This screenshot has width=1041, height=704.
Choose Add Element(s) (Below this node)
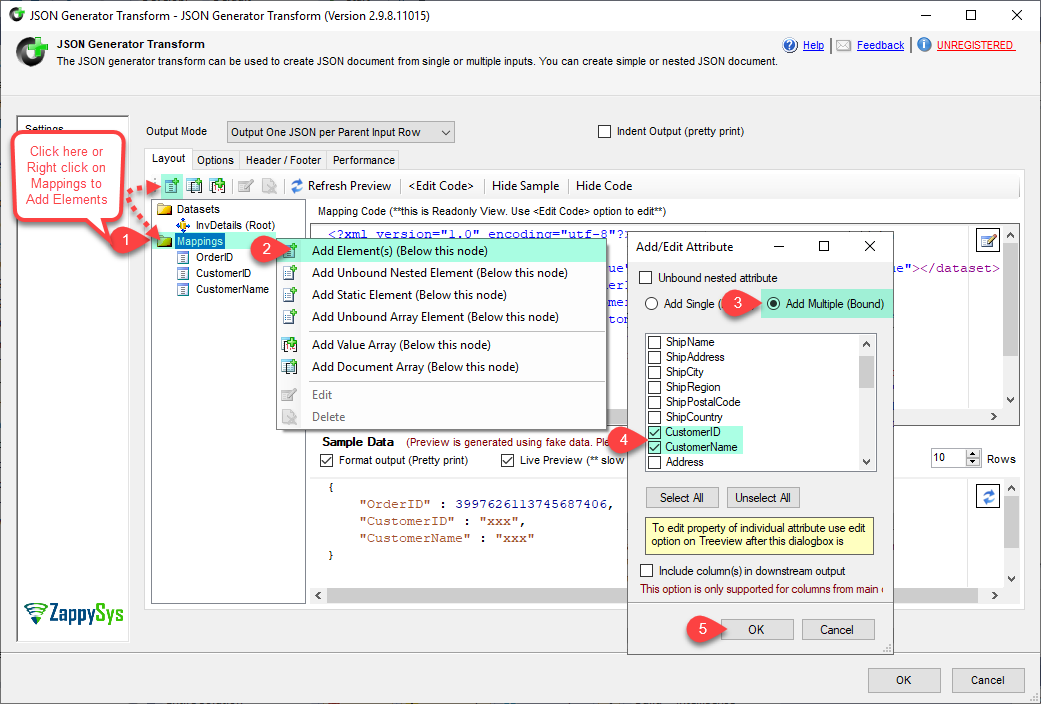(x=441, y=251)
